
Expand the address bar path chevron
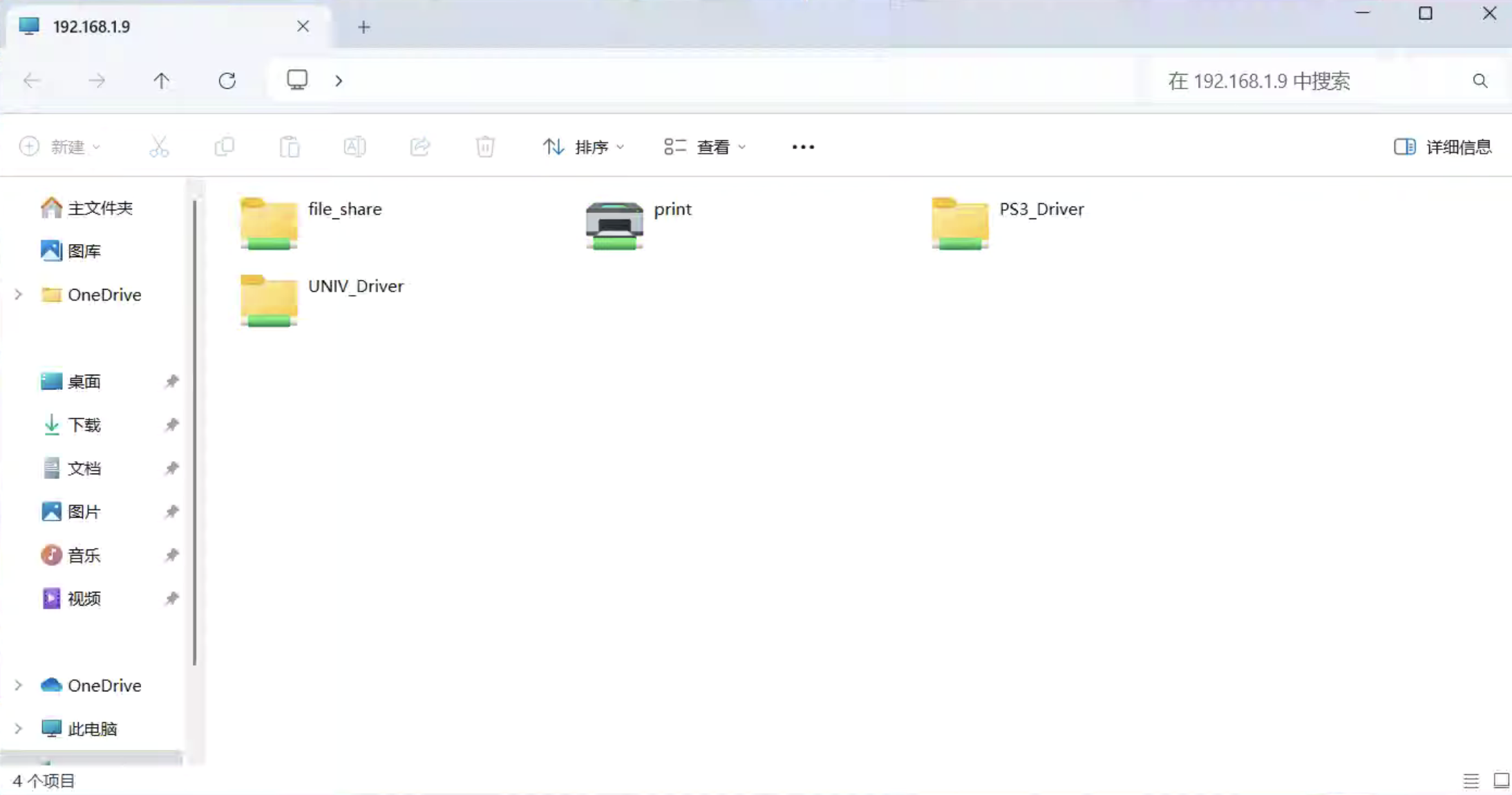pos(339,81)
